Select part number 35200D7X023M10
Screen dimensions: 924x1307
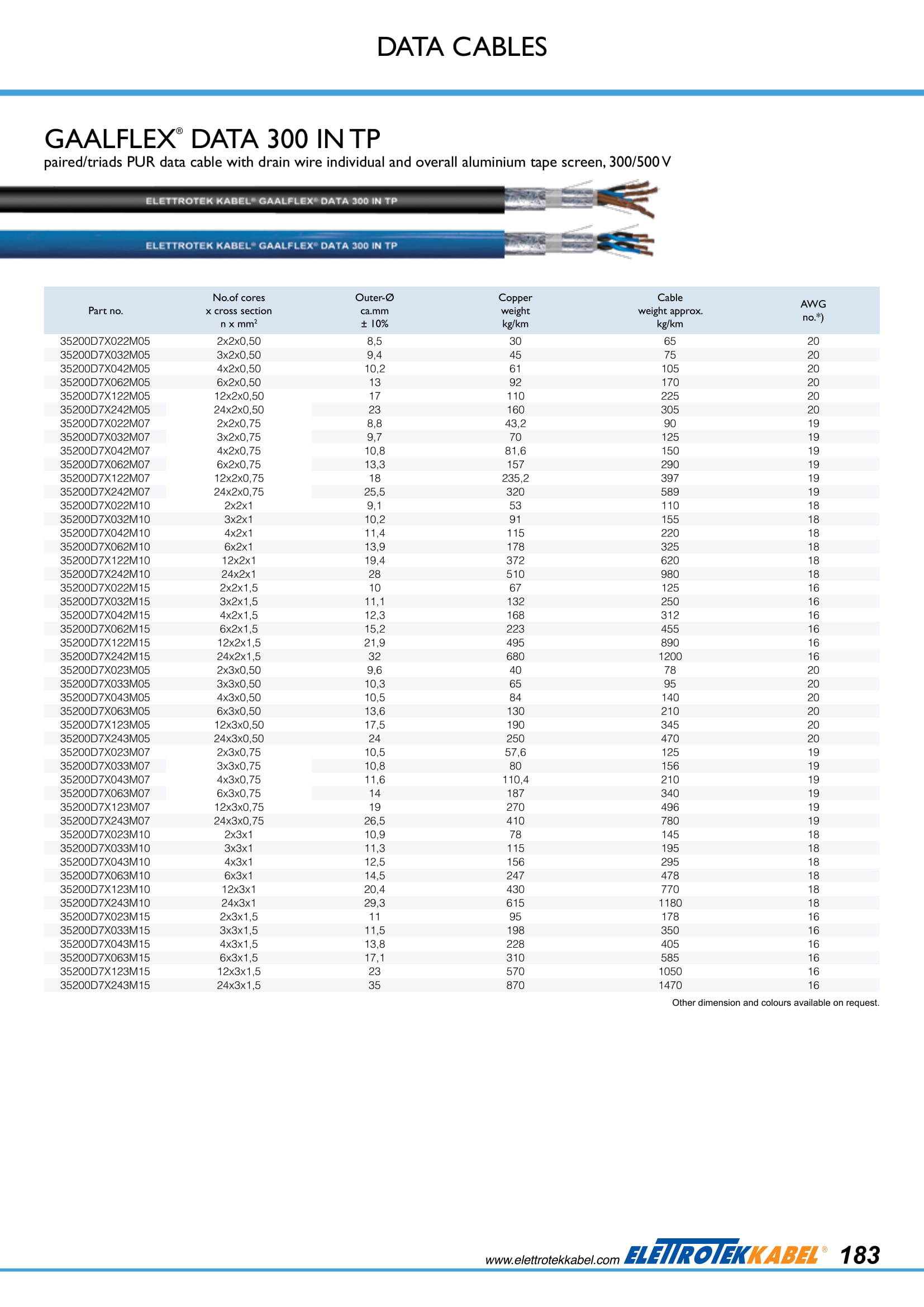105,834
